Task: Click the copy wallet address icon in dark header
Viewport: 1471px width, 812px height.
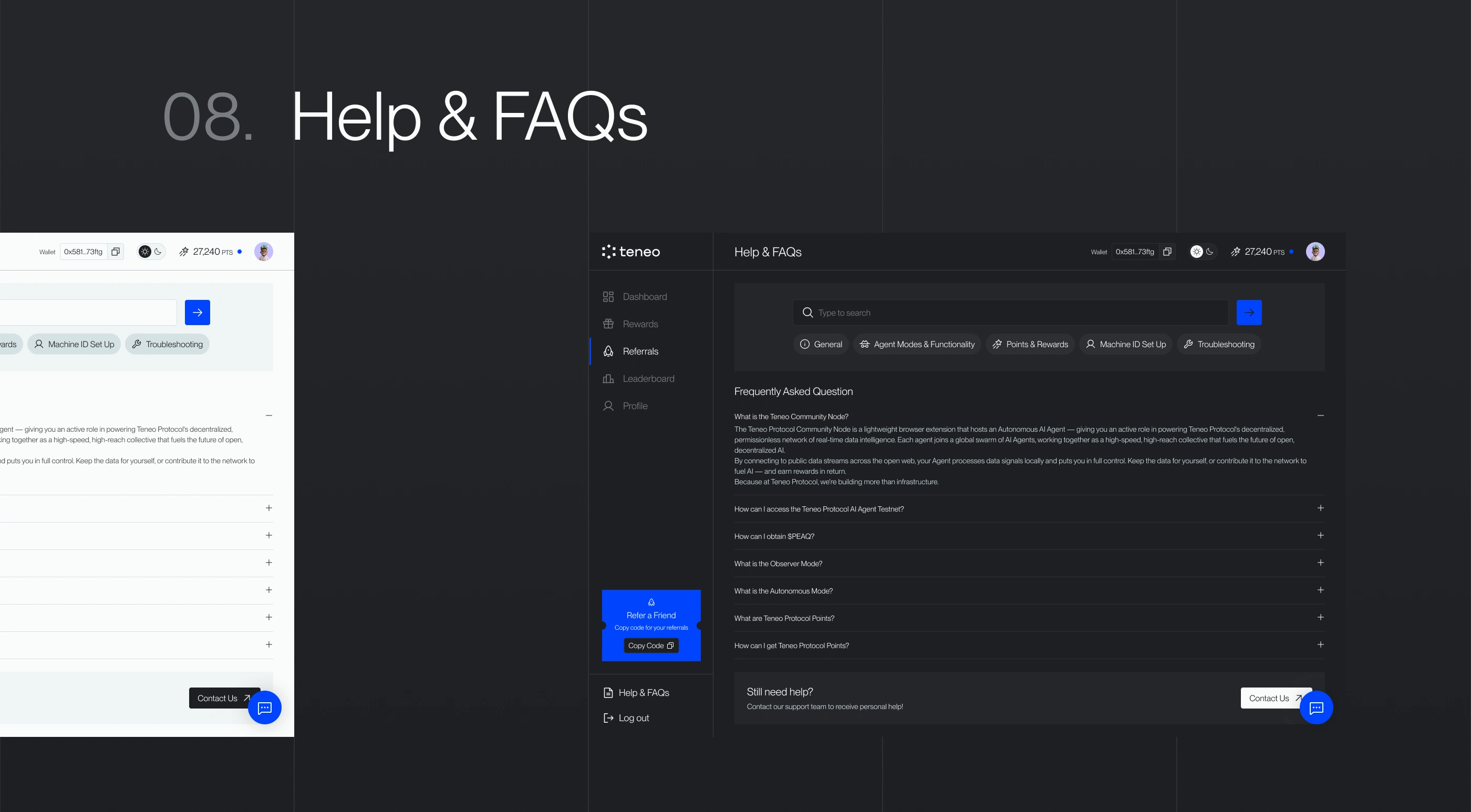Action: pyautogui.click(x=1167, y=252)
